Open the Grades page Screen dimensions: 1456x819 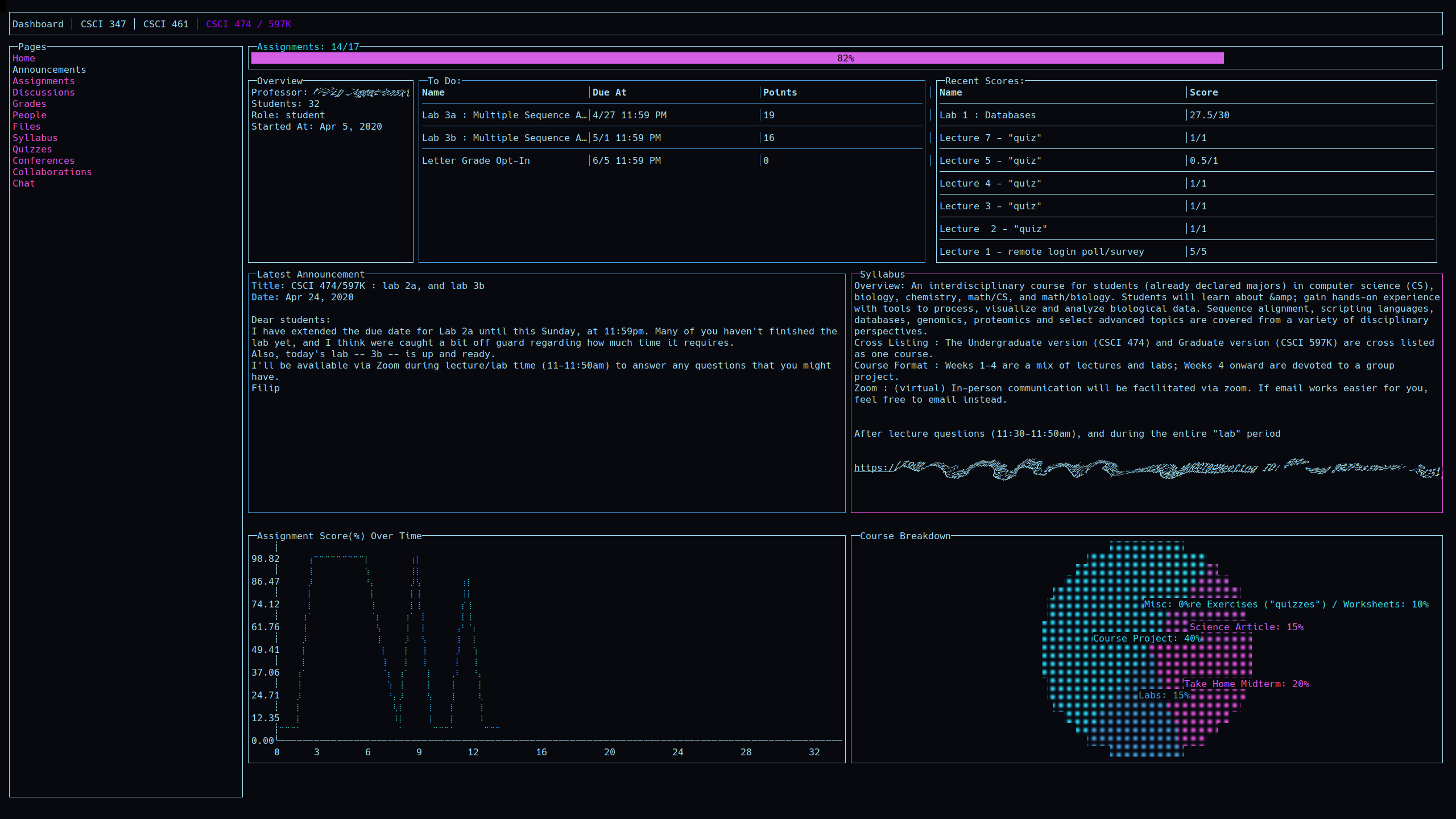coord(29,104)
